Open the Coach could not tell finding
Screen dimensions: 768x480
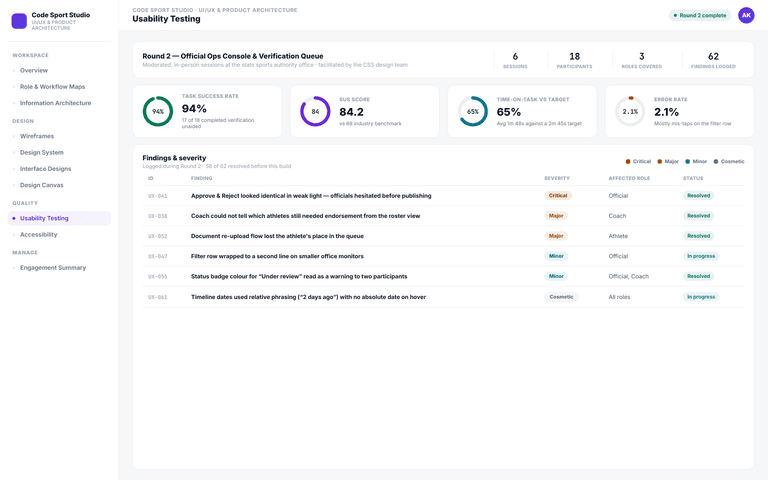[x=306, y=216]
